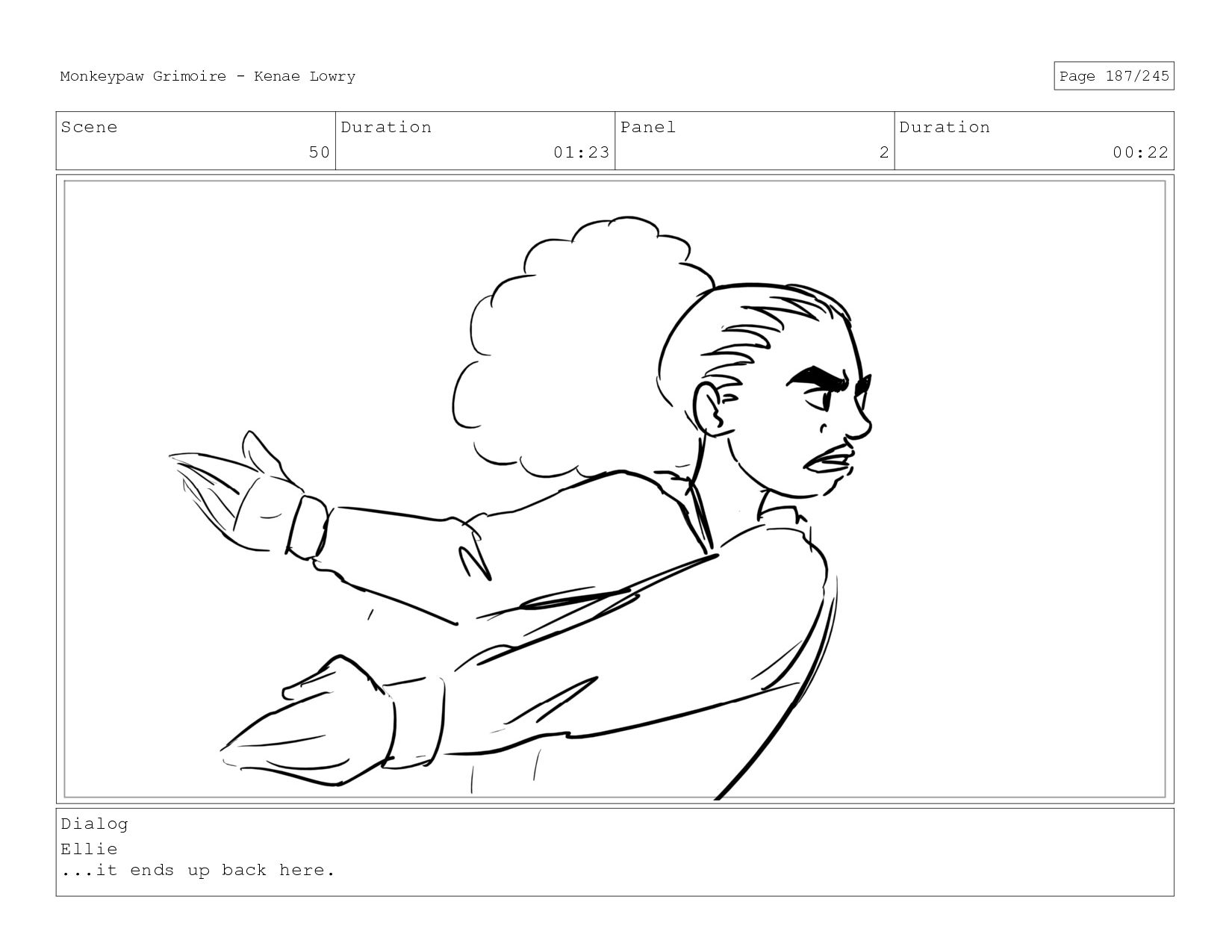
Task: Click the 'Duration' label beside the Panel cell
Action: pos(945,127)
